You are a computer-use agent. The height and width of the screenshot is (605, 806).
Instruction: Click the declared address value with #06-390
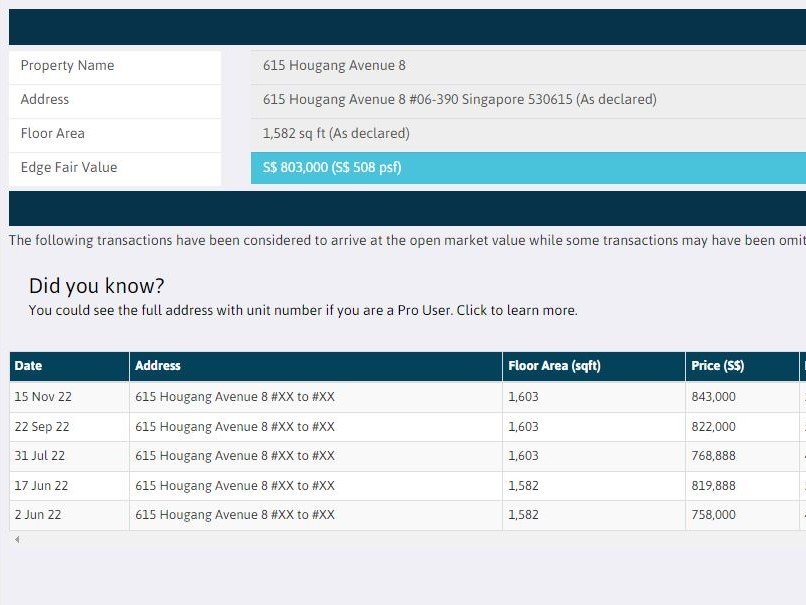tap(459, 100)
